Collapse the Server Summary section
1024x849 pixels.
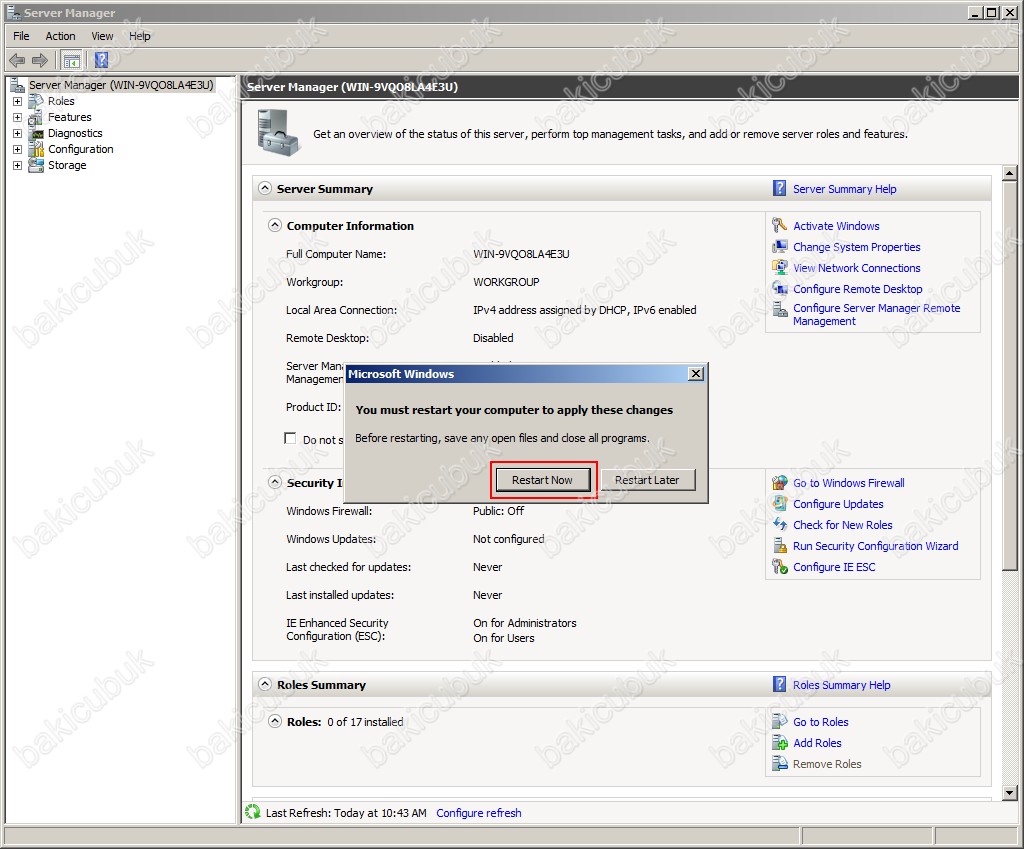[264, 188]
